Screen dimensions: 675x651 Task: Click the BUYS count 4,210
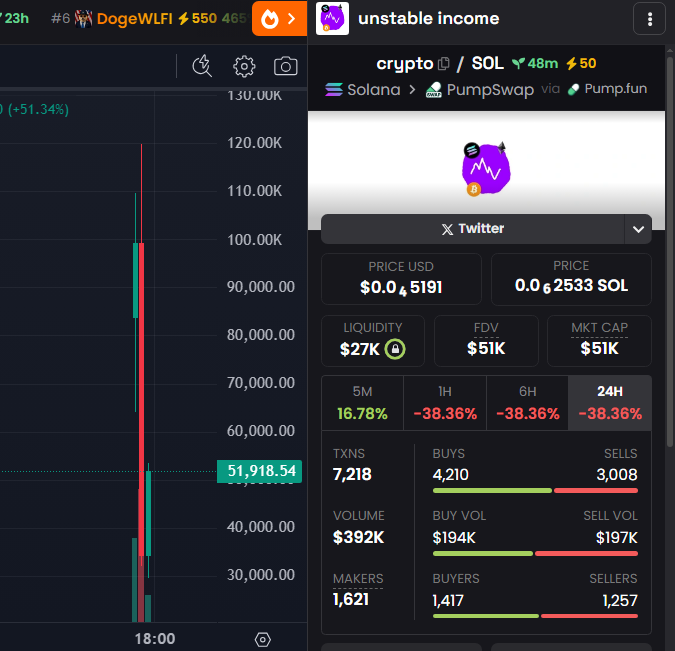pos(450,475)
